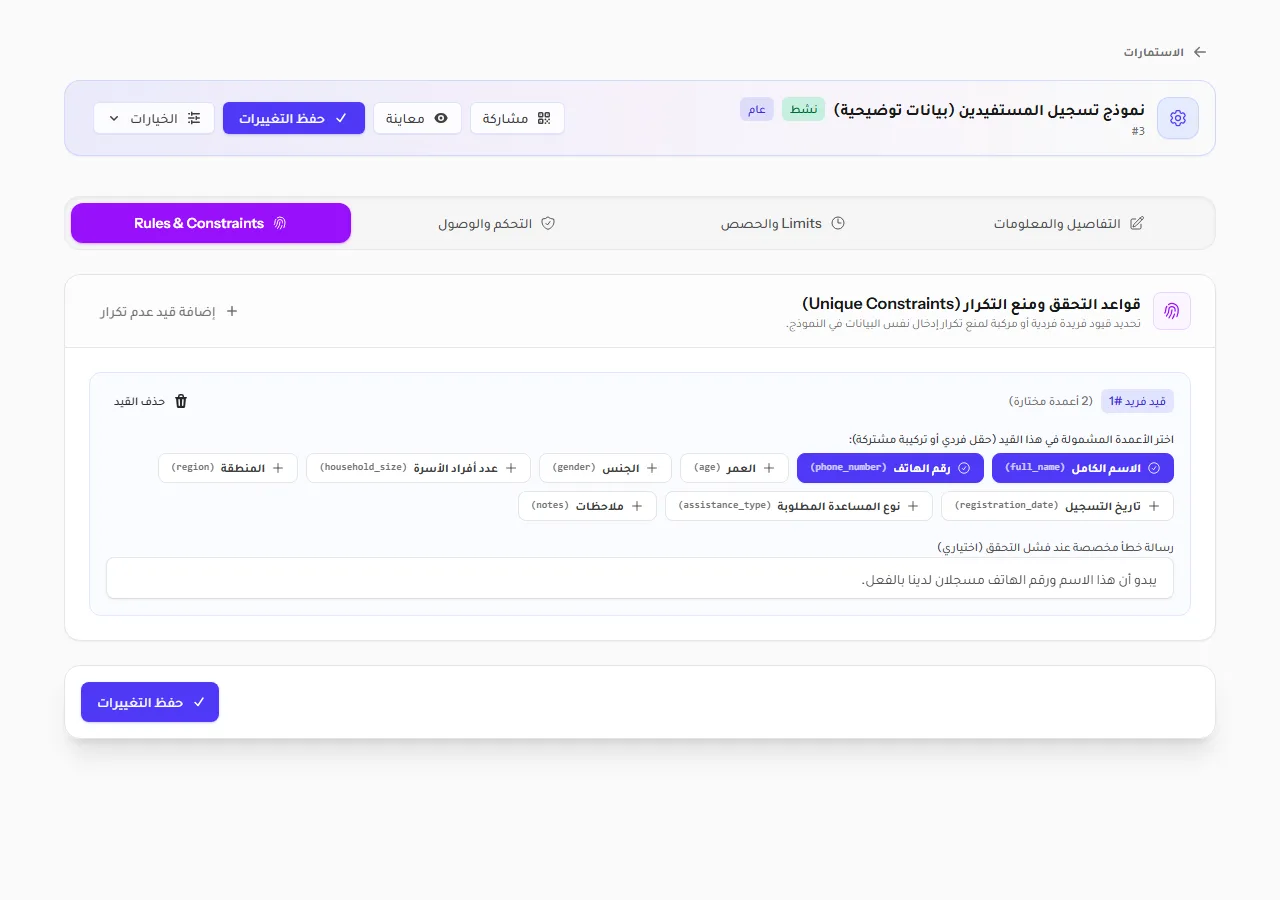Open the الخيارات dropdown chevron
This screenshot has width=1280, height=900.
pos(113,118)
